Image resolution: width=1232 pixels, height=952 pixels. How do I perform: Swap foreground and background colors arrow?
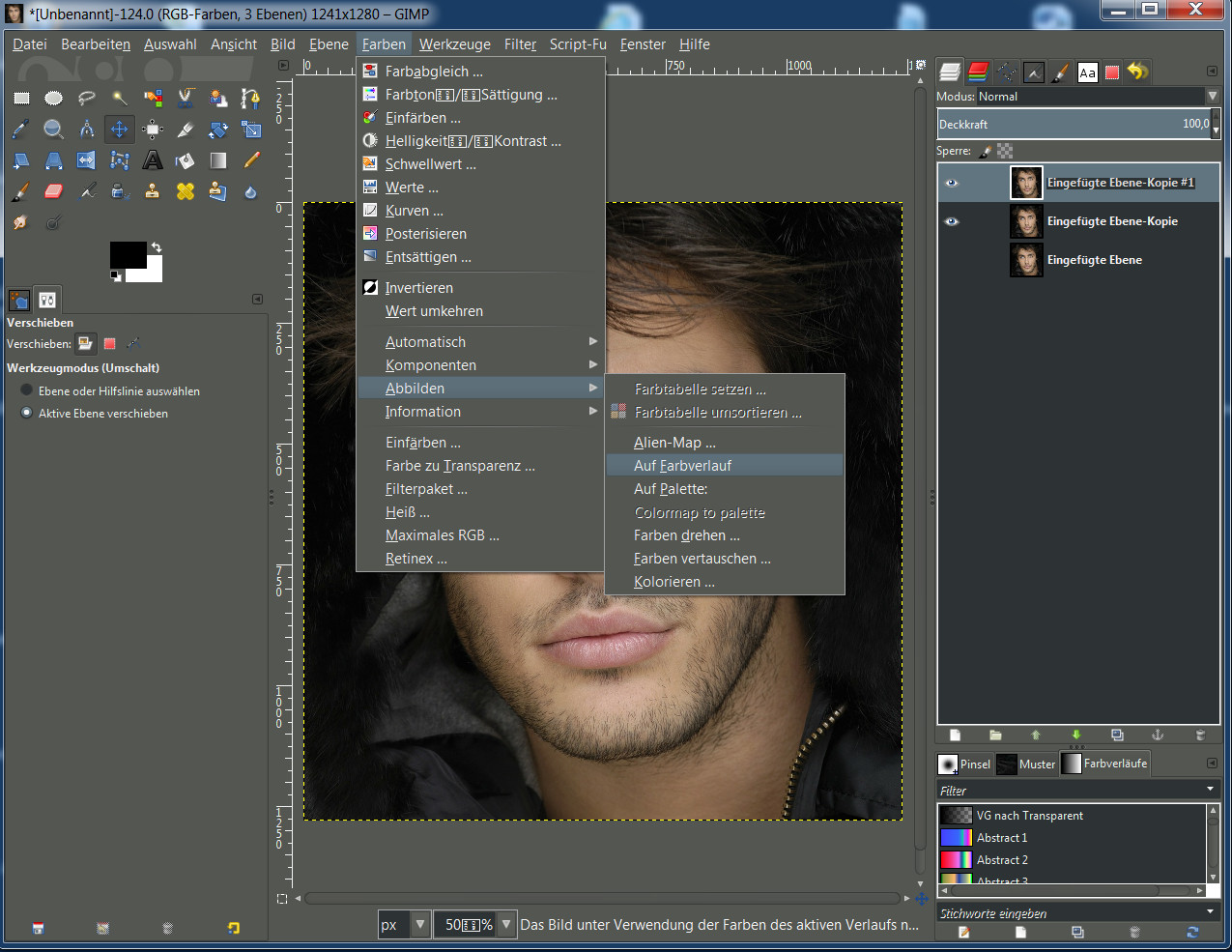point(157,248)
